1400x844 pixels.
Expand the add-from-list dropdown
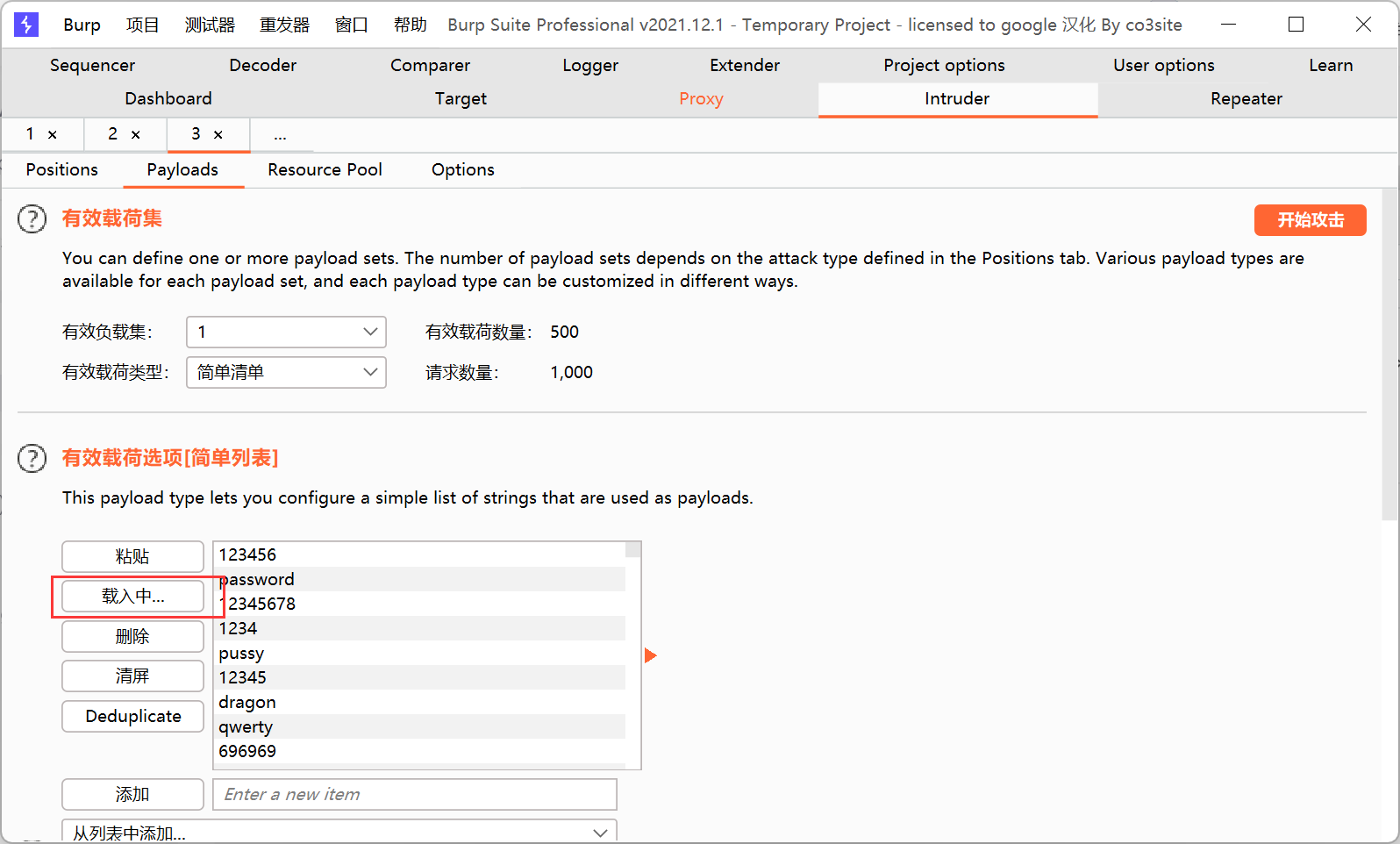(339, 832)
